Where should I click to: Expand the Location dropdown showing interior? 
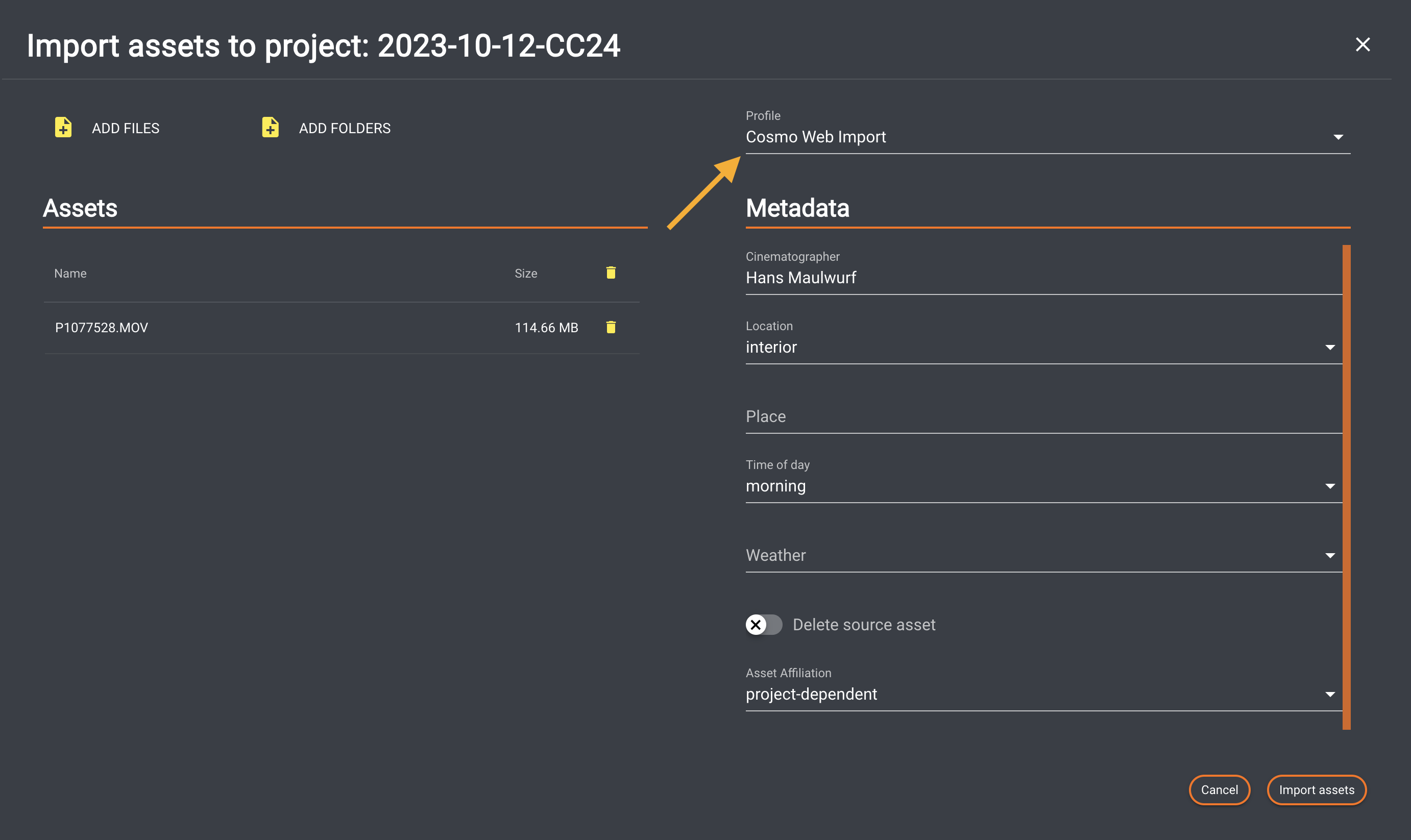click(1043, 347)
